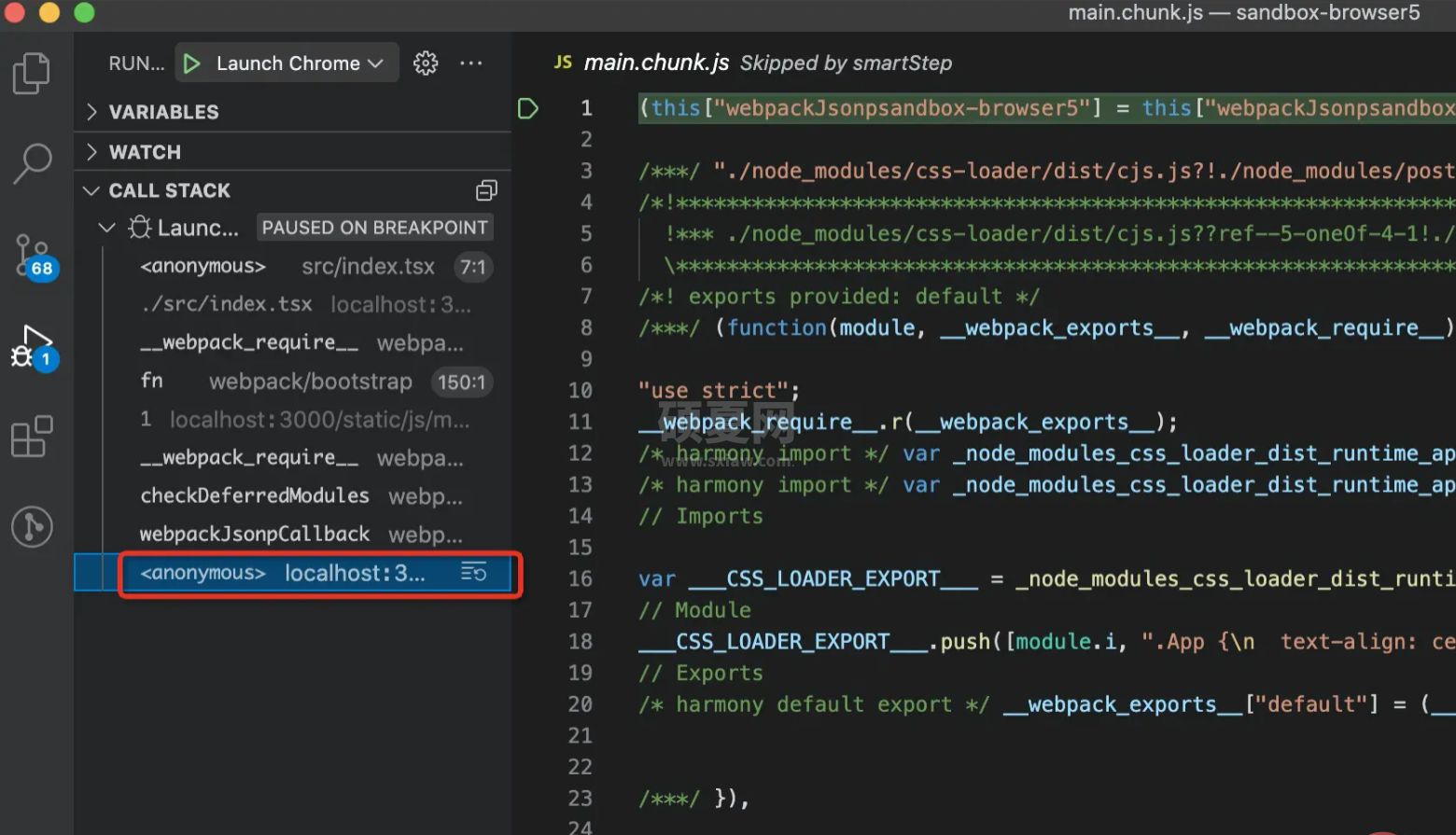Image resolution: width=1456 pixels, height=835 pixels.
Task: Click macOS green zoom window button
Action: coord(84,12)
